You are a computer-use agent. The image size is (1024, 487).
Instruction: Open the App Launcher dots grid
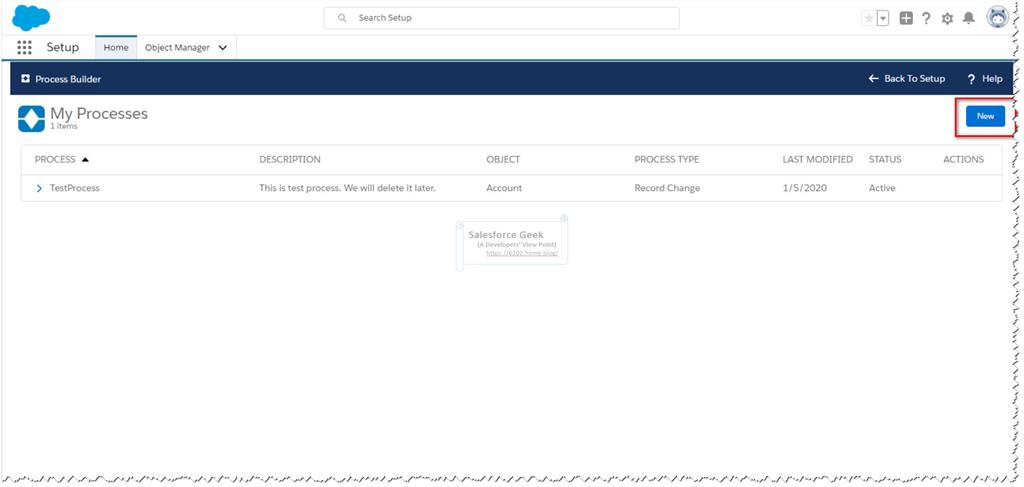tap(24, 48)
